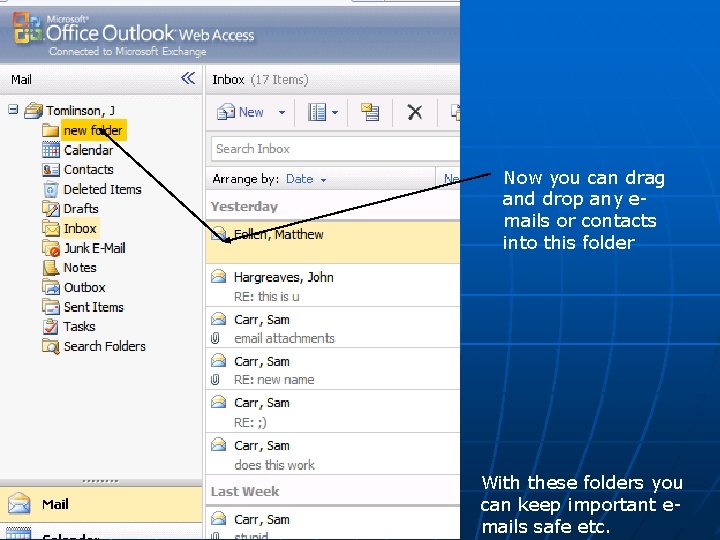The image size is (720, 540).
Task: Click the Office Outlook Web Access logo
Action: coord(133,34)
